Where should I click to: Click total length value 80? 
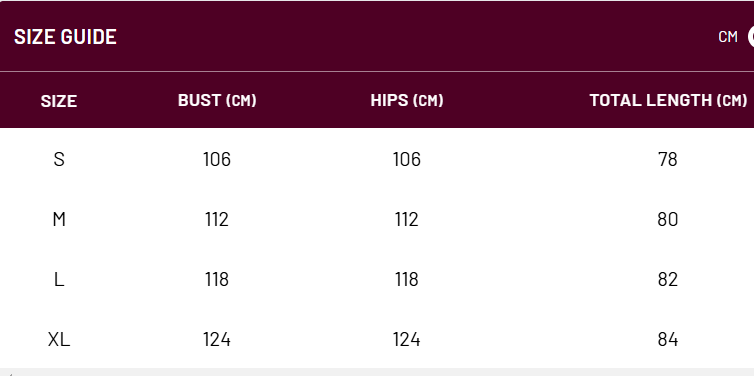click(x=668, y=219)
